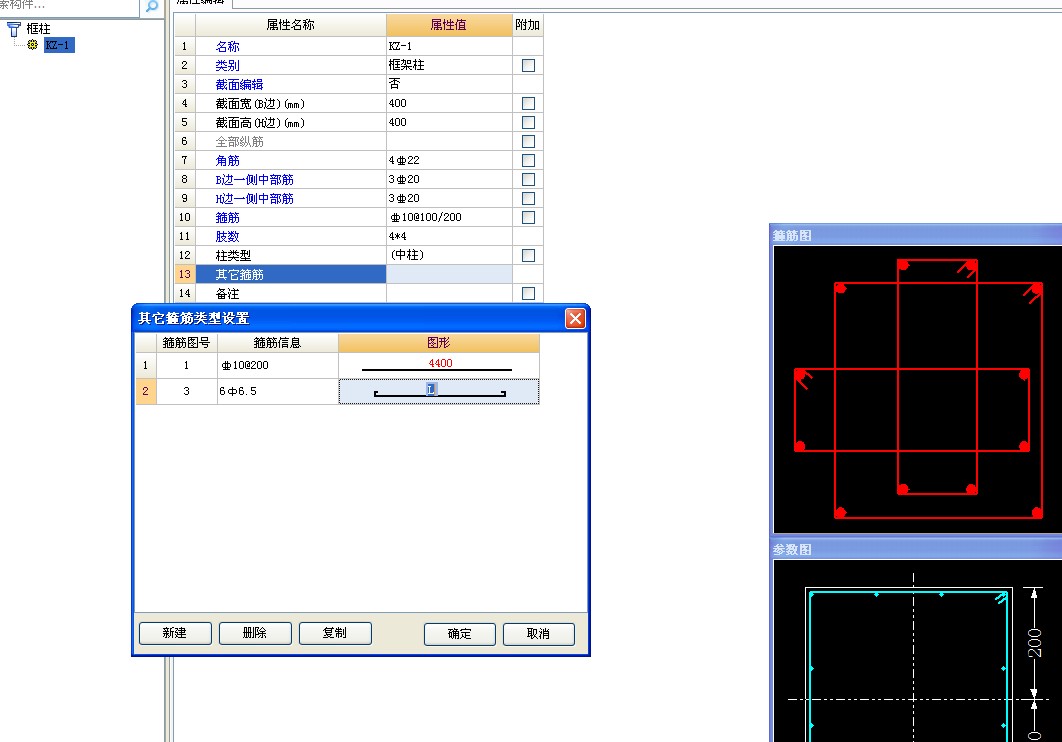Tick the 全部纵筋 row checkbox
This screenshot has height=742, width=1062.
coord(528,141)
